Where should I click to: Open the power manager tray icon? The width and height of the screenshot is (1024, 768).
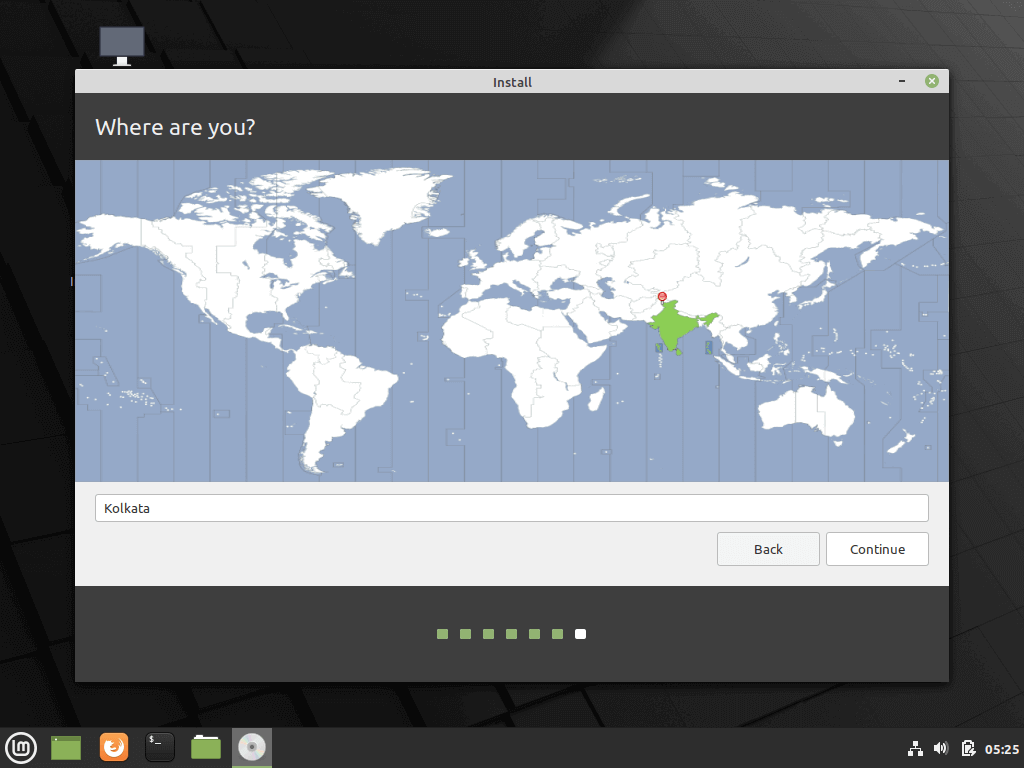point(968,748)
